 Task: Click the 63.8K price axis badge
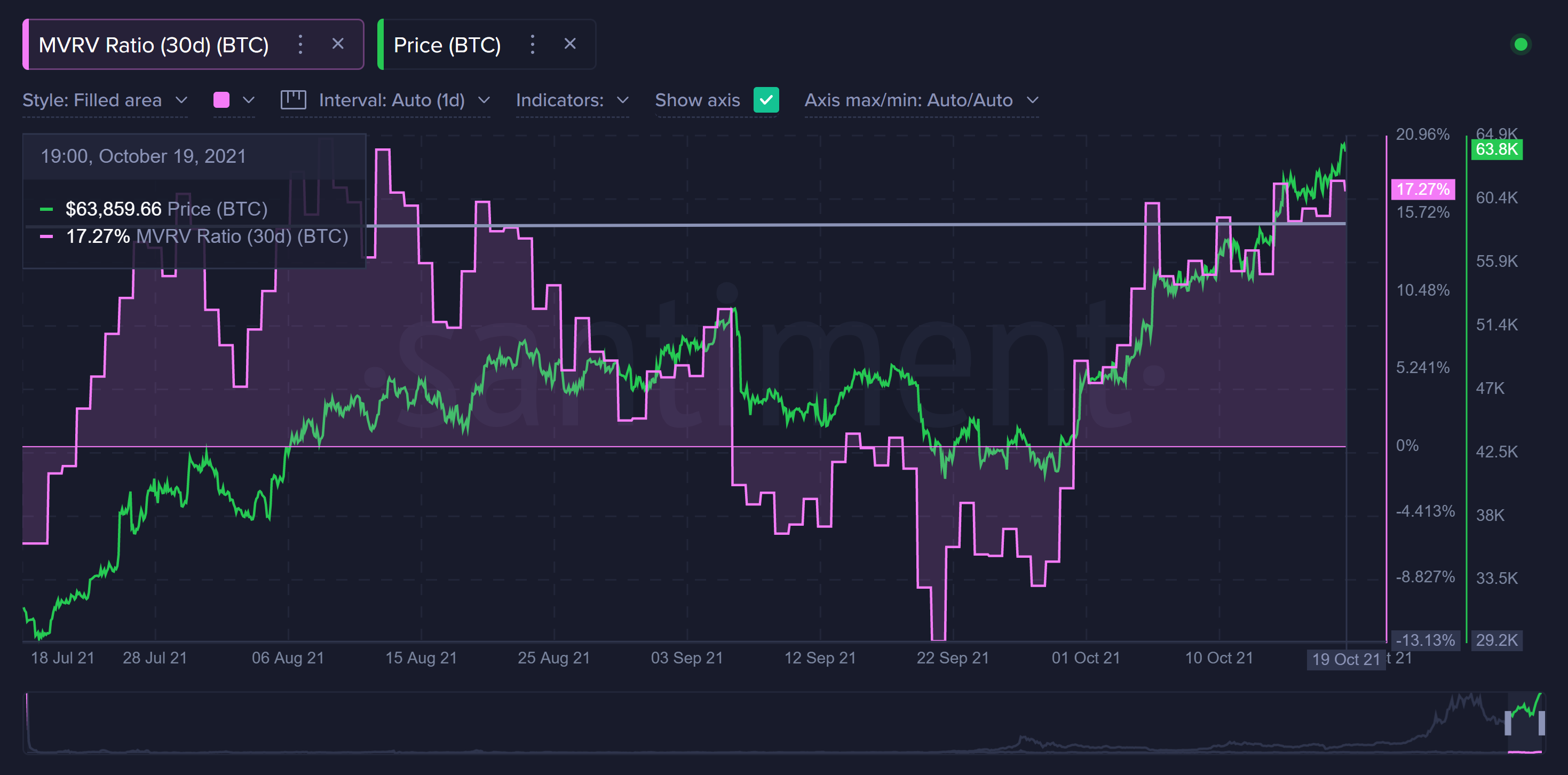pyautogui.click(x=1496, y=149)
